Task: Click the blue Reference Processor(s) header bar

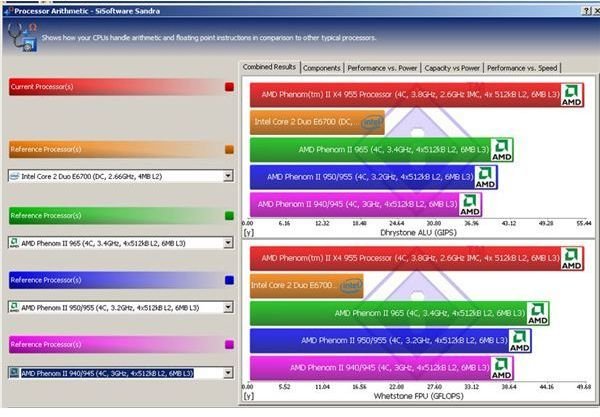Action: (116, 280)
